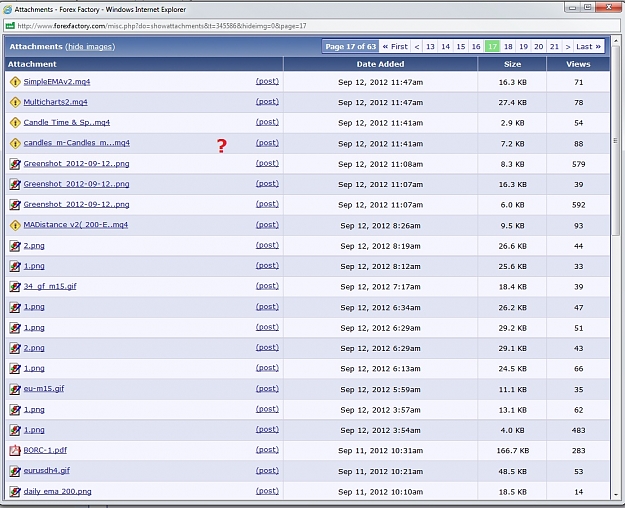Viewport: 625px width, 508px height.
Task: Click the Views column header
Action: coord(578,64)
